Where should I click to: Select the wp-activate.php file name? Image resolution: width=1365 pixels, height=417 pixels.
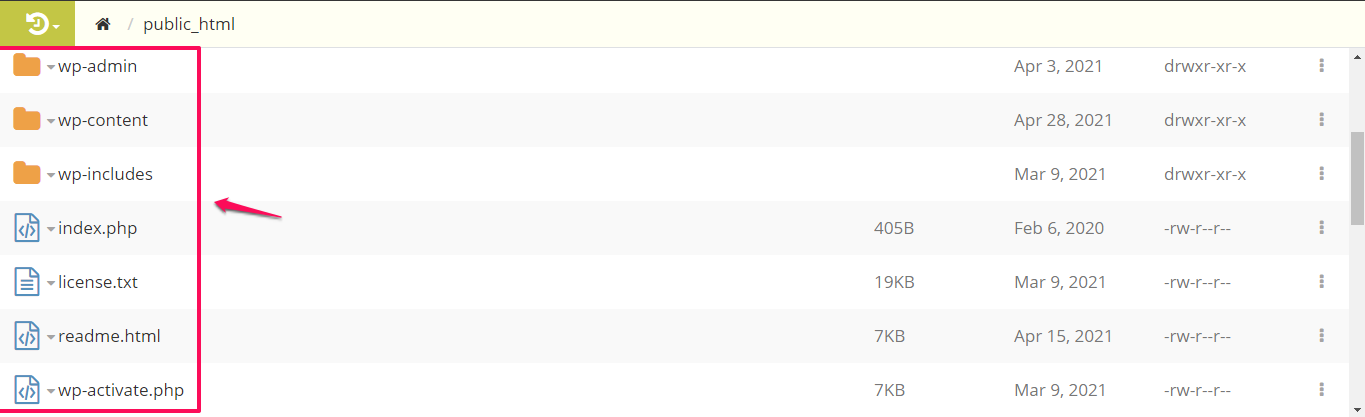point(121,390)
